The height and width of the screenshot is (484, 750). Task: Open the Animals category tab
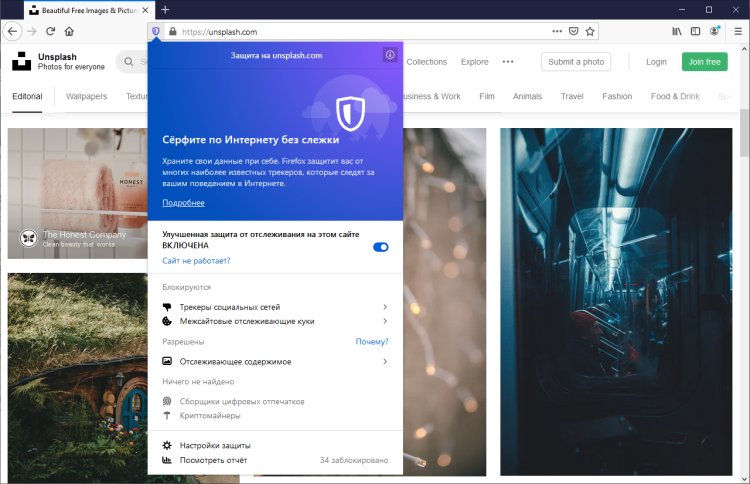point(528,97)
